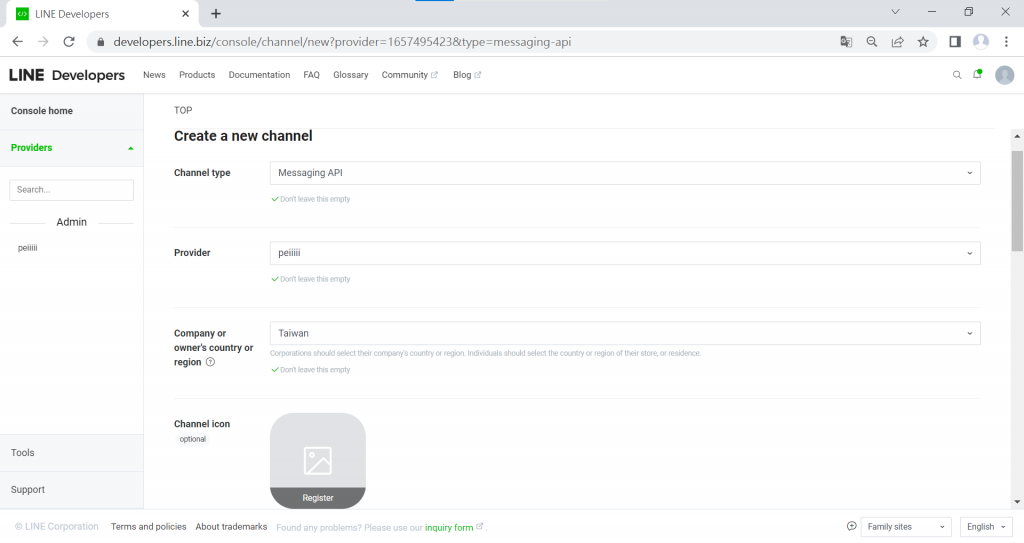Open the Provider dropdown

625,254
